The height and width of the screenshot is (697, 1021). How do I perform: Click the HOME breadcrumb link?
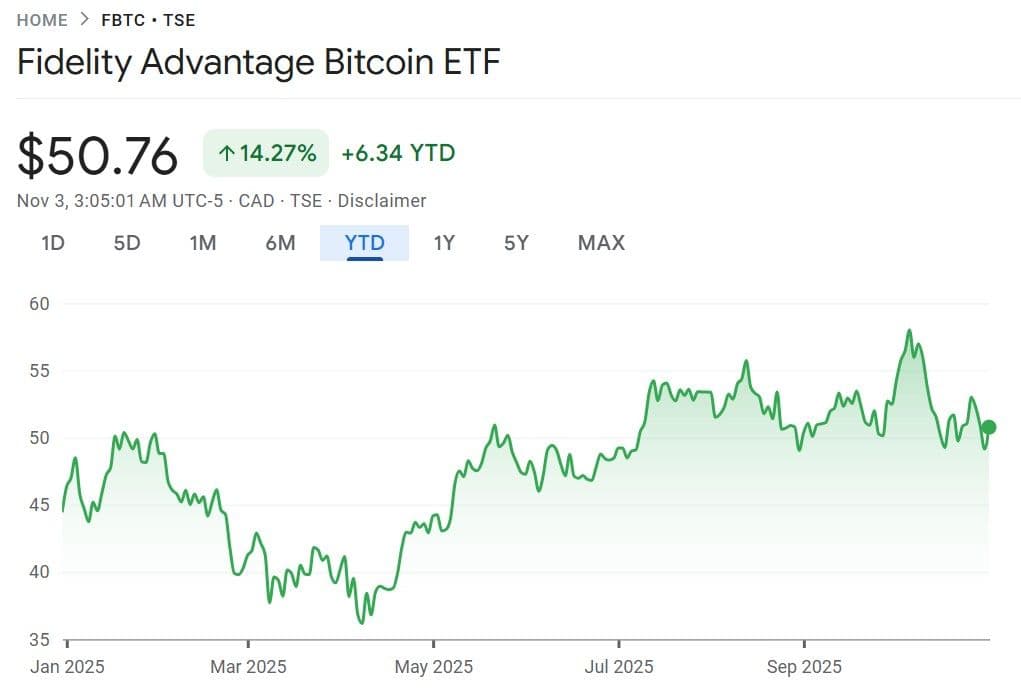[42, 19]
